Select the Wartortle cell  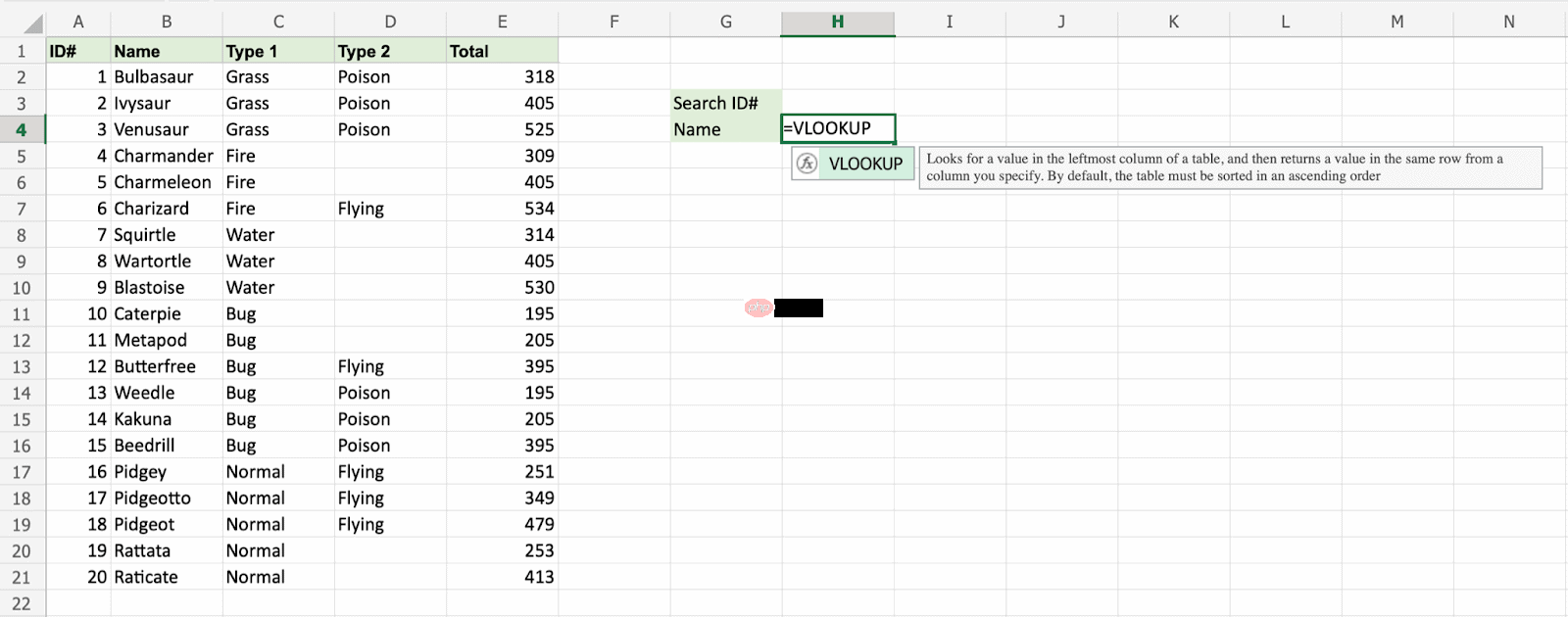tap(167, 261)
